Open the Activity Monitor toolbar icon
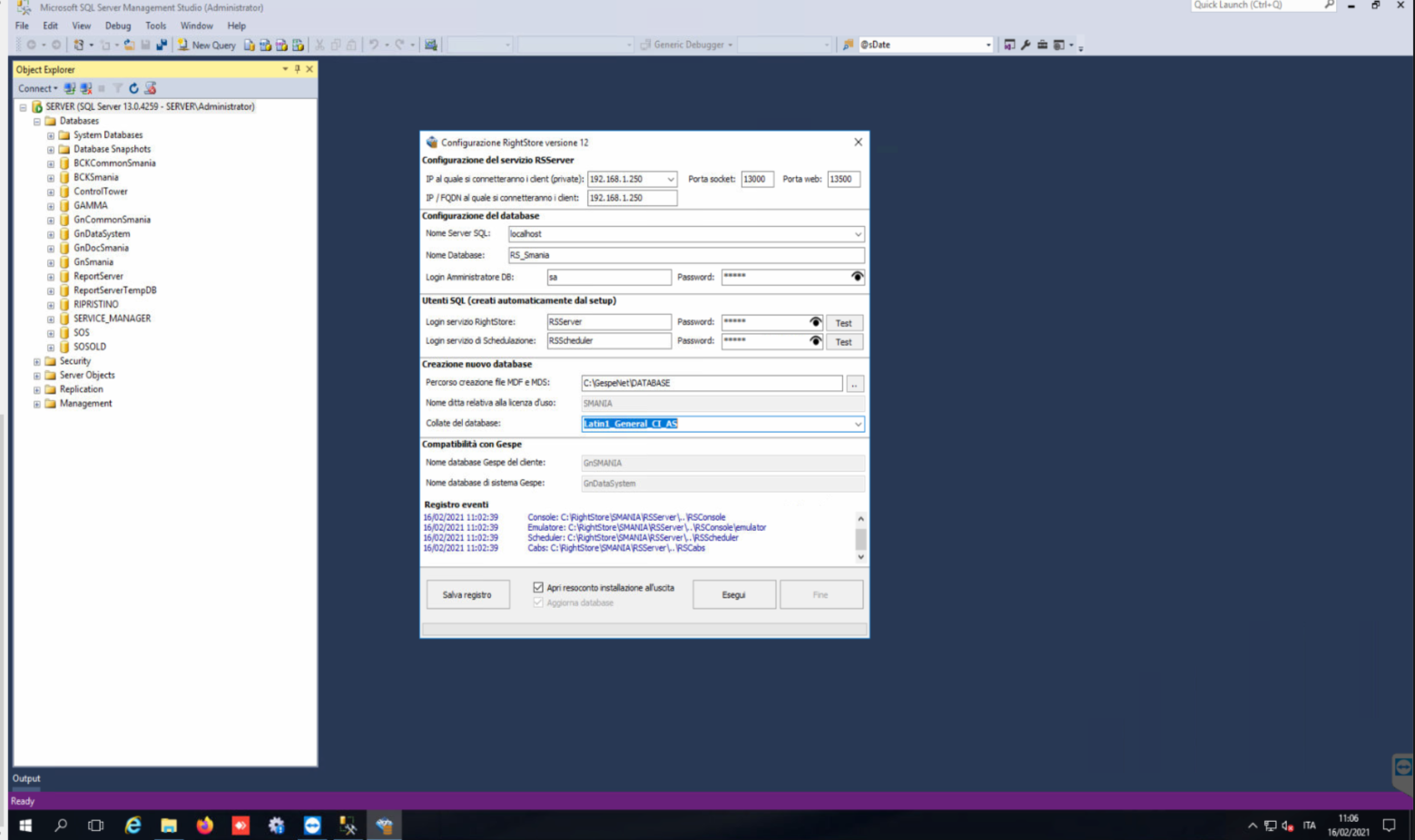The image size is (1415, 840). [431, 44]
